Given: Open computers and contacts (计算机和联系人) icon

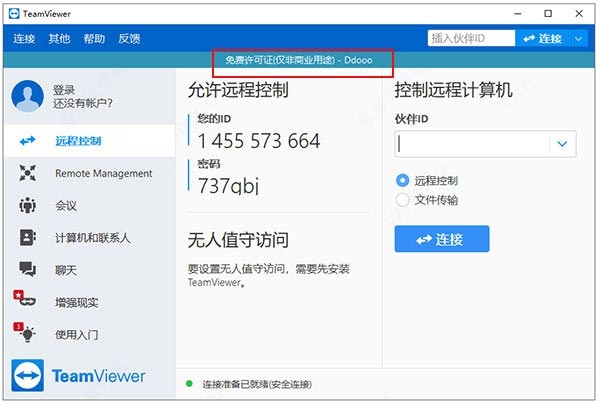Looking at the screenshot, I should (28, 238).
